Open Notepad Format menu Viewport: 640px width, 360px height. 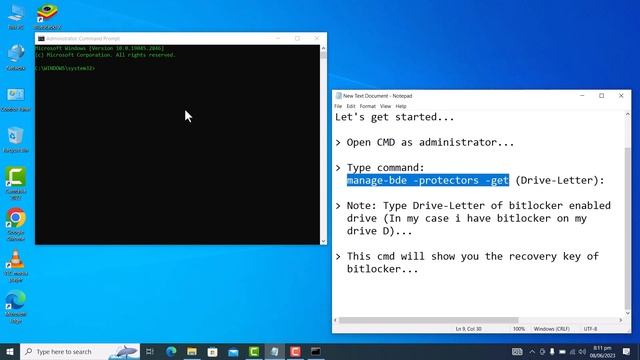367,106
